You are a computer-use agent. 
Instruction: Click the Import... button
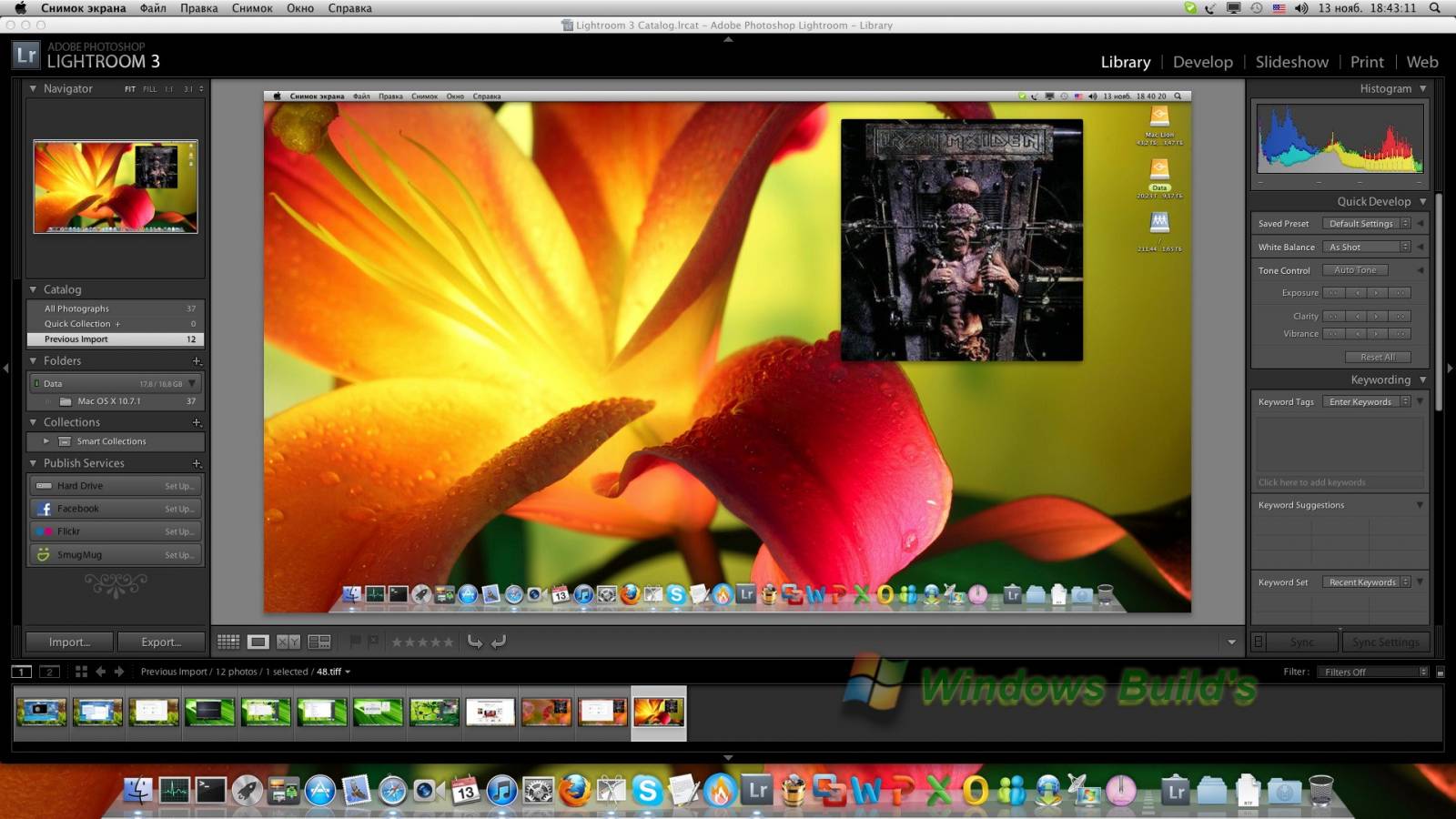point(69,642)
